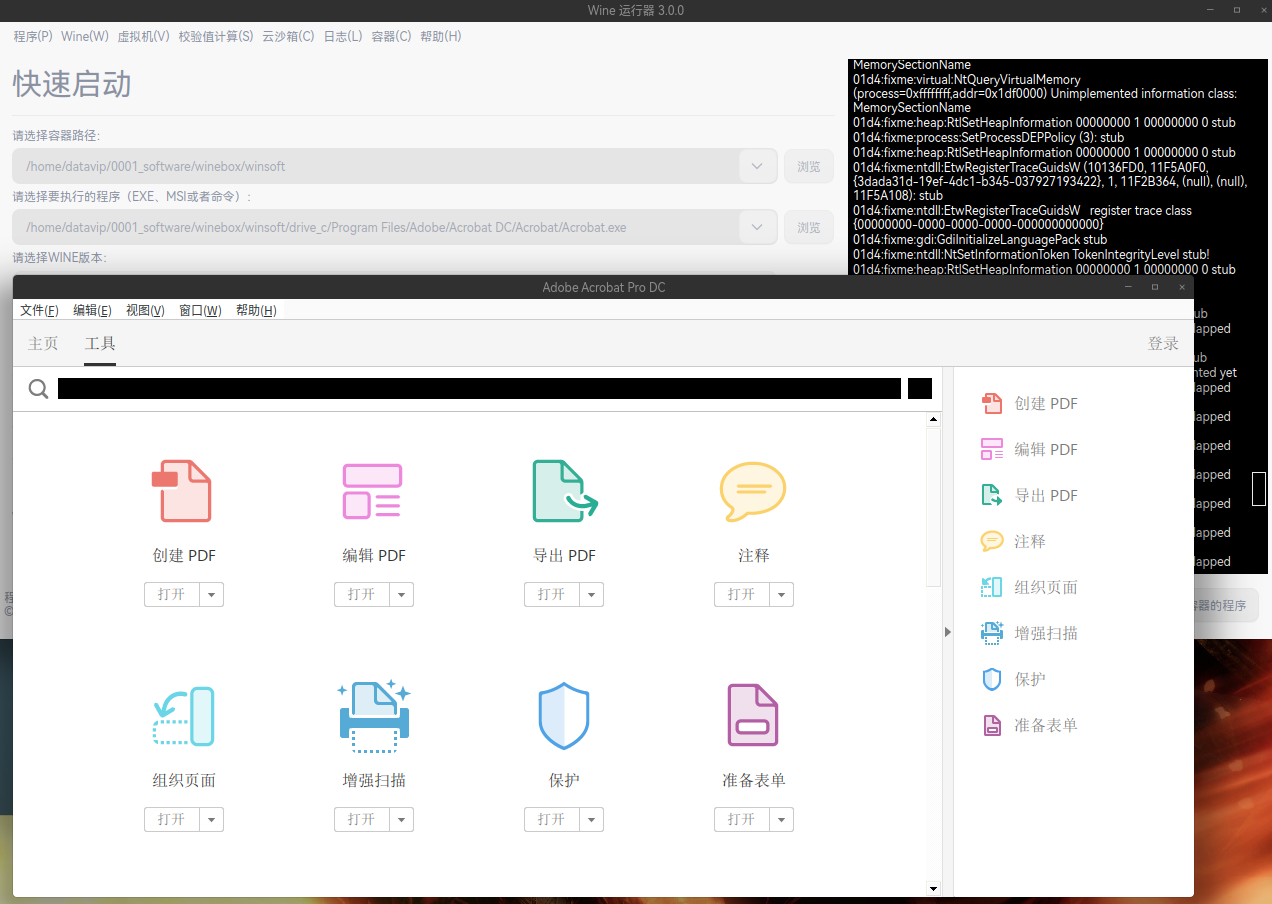This screenshot has width=1272, height=904.
Task: Collapse the right pane with triangle handle
Action: click(x=948, y=631)
